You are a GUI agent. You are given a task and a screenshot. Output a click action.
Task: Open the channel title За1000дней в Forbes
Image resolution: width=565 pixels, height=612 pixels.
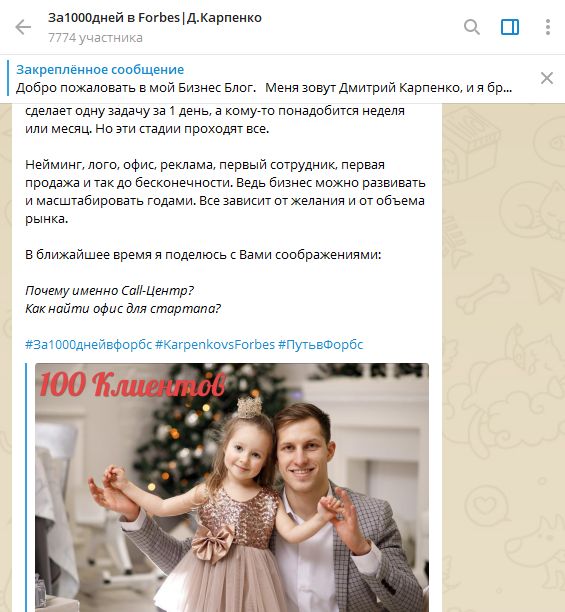(x=155, y=18)
